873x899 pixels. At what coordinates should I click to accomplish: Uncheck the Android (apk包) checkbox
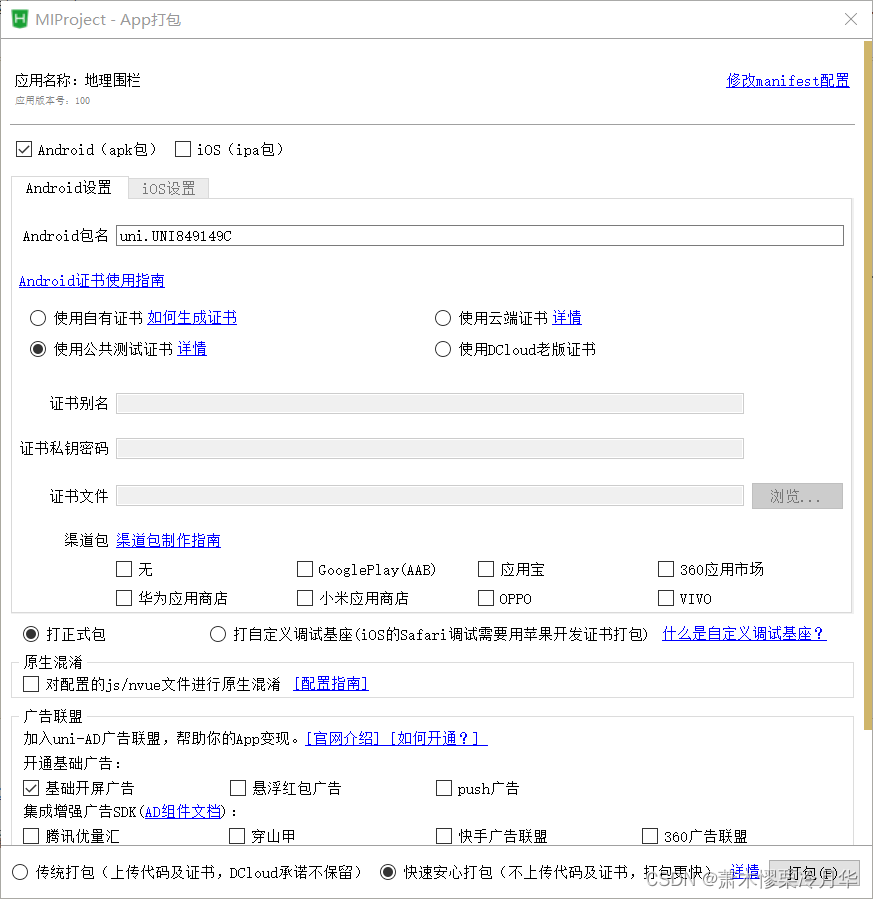[24, 149]
